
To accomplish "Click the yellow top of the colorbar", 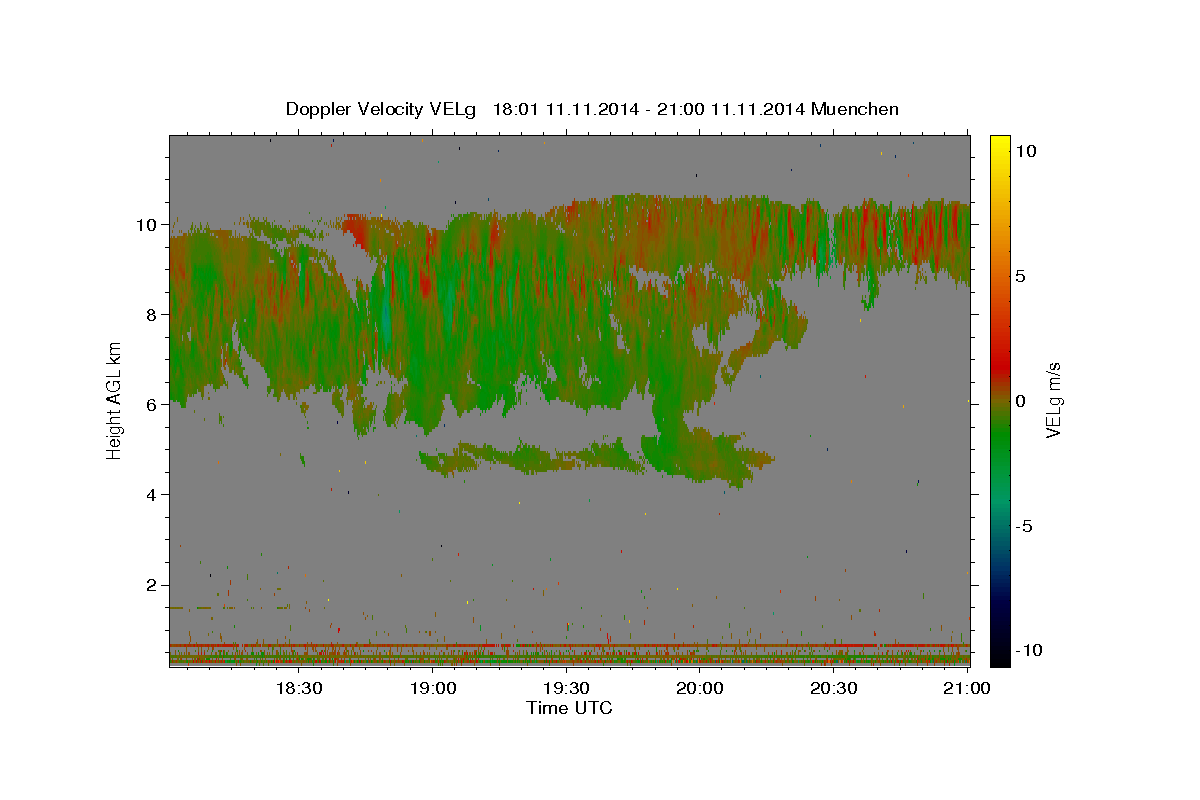I will coord(999,145).
